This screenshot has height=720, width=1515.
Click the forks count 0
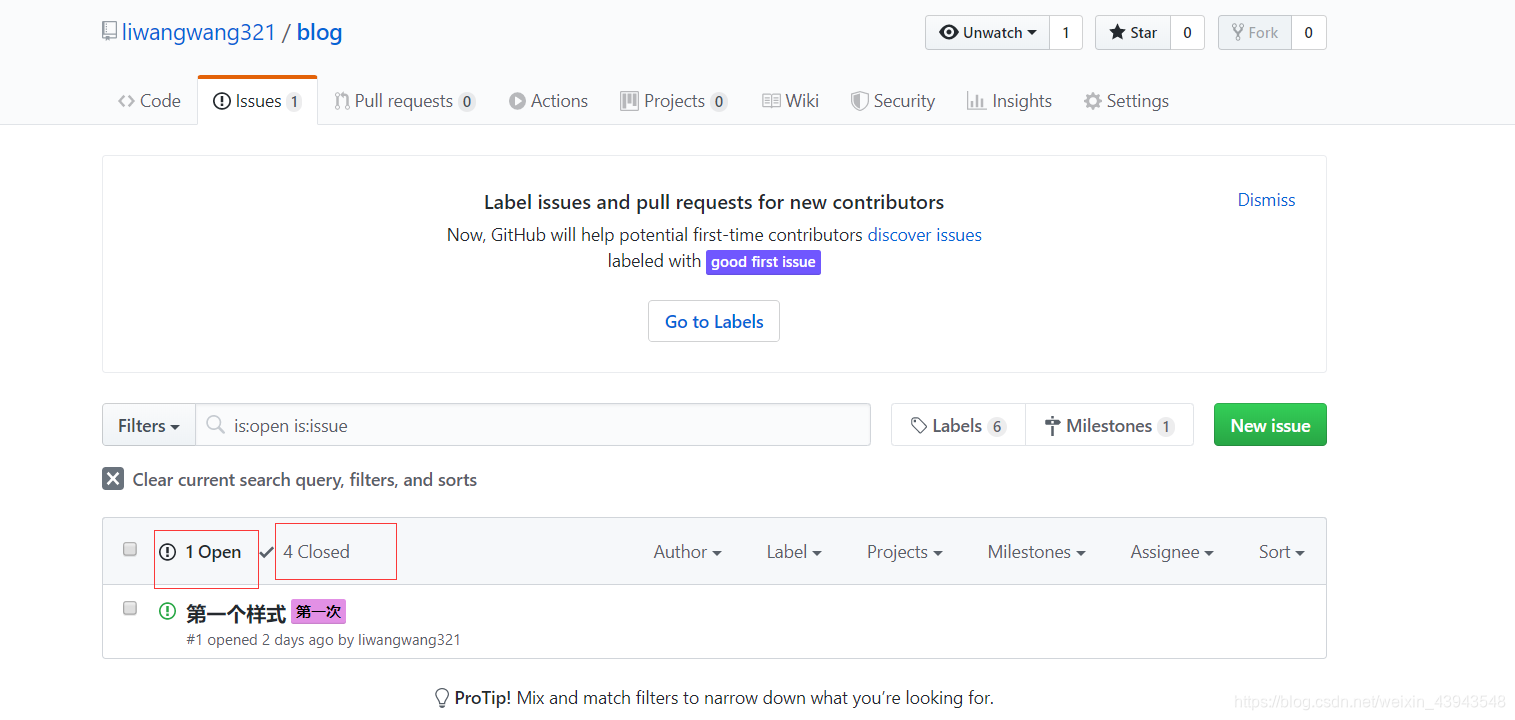[x=1308, y=32]
